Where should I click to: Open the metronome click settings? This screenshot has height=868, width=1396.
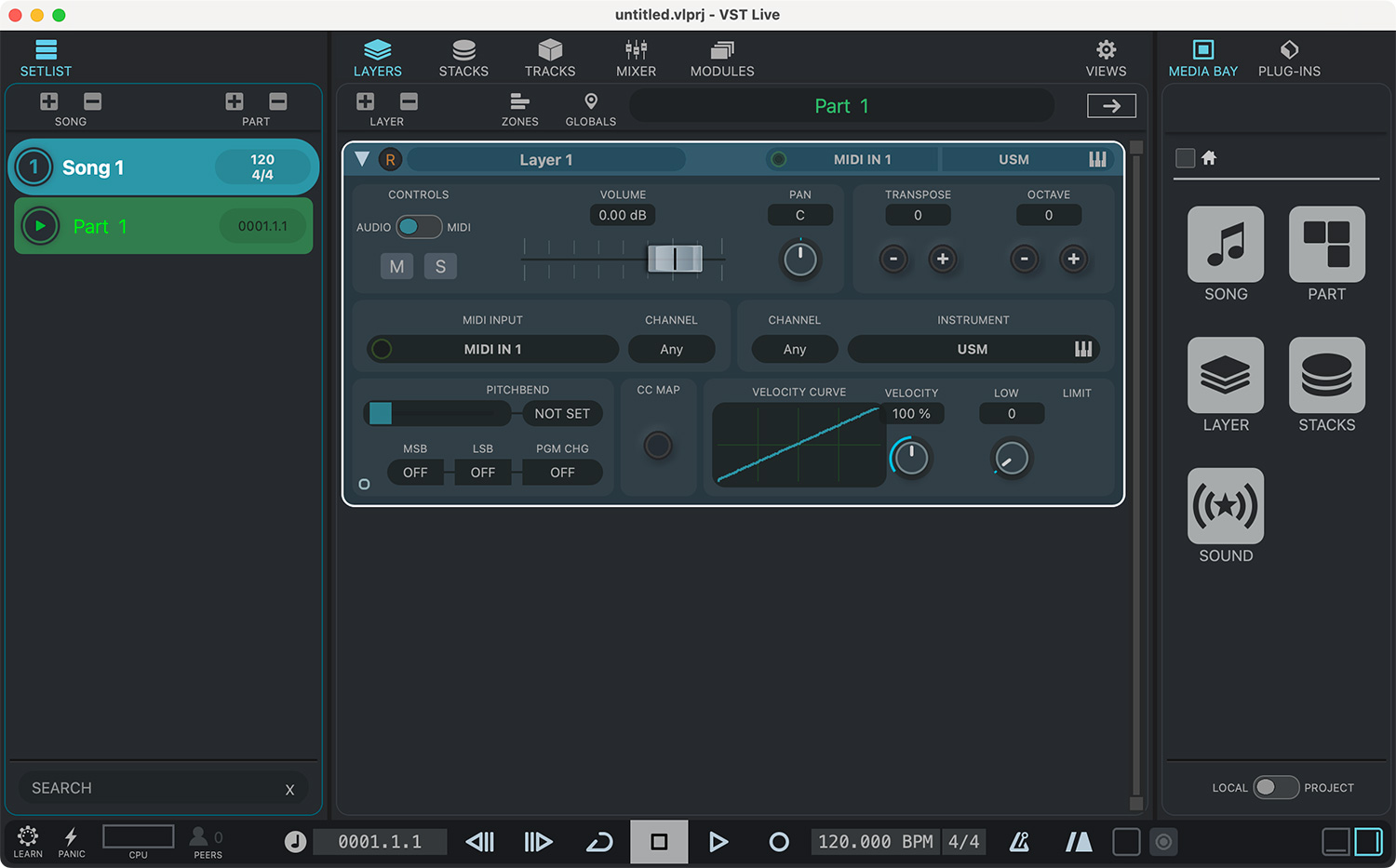(1019, 842)
